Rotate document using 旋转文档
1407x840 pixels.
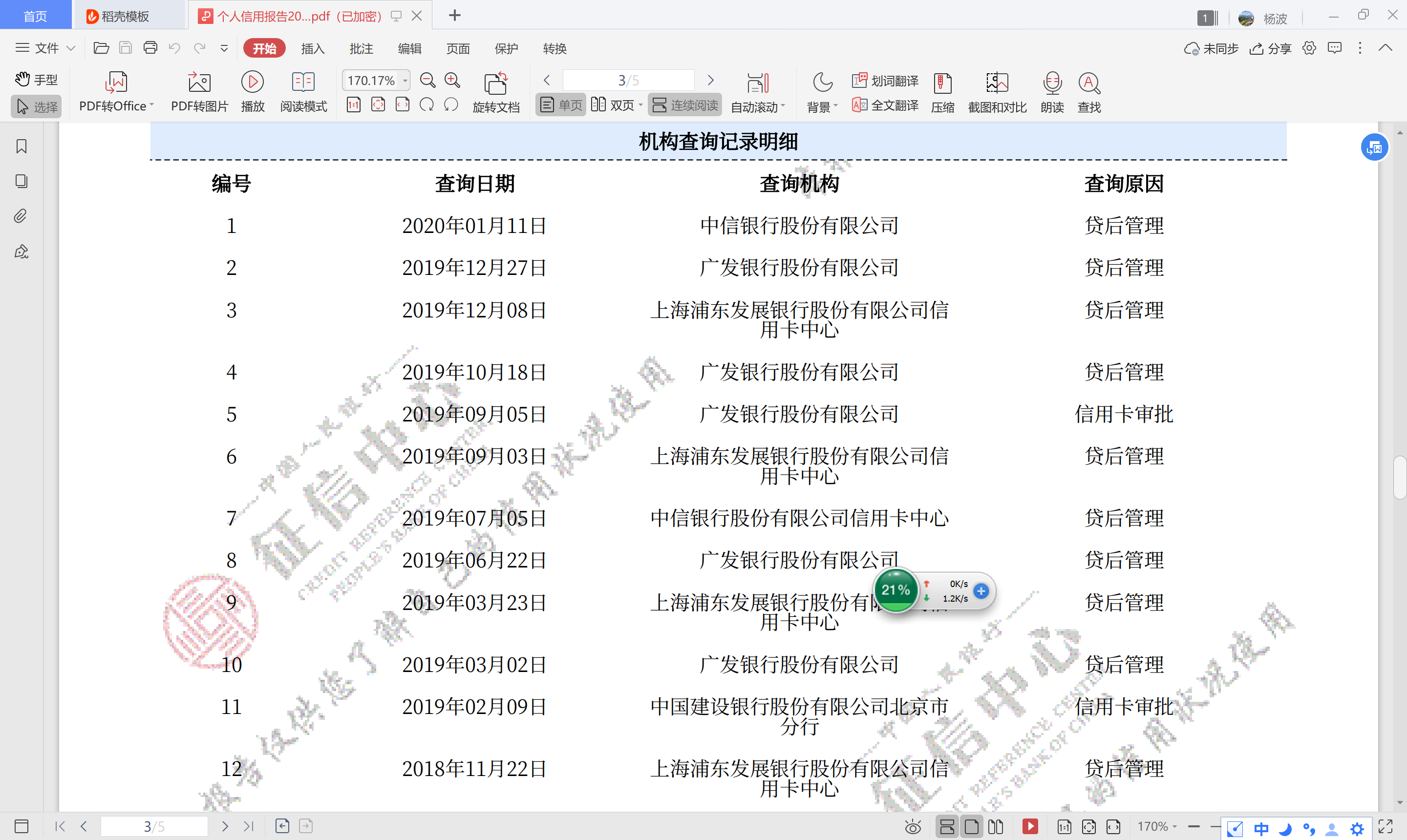point(496,92)
